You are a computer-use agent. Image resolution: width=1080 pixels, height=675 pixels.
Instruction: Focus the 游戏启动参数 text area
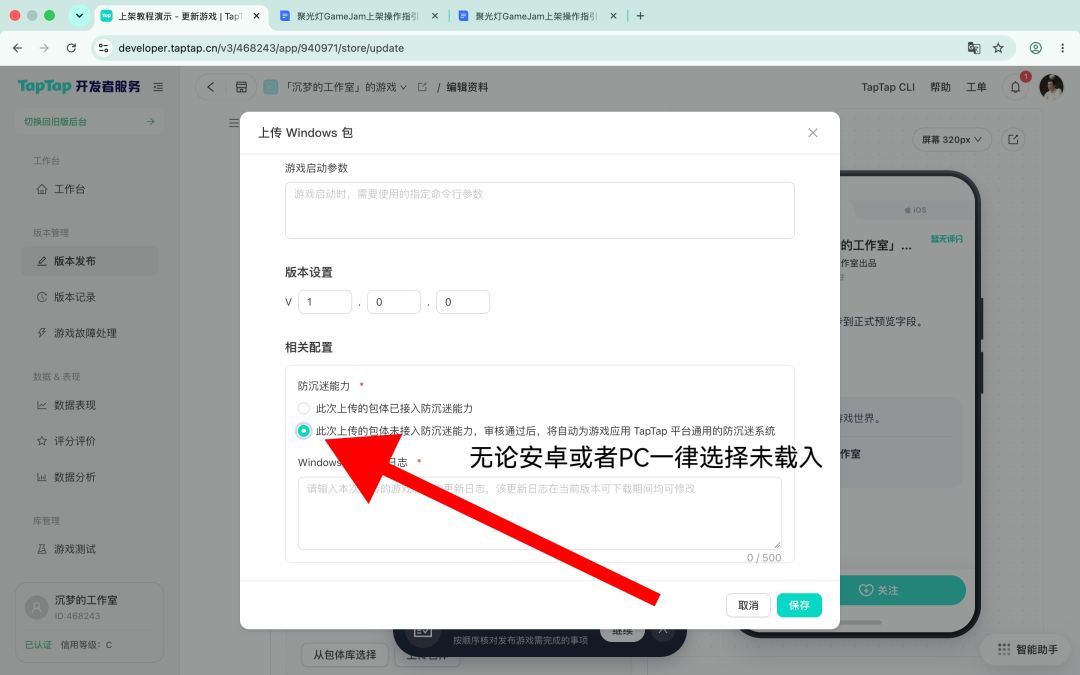pyautogui.click(x=539, y=210)
